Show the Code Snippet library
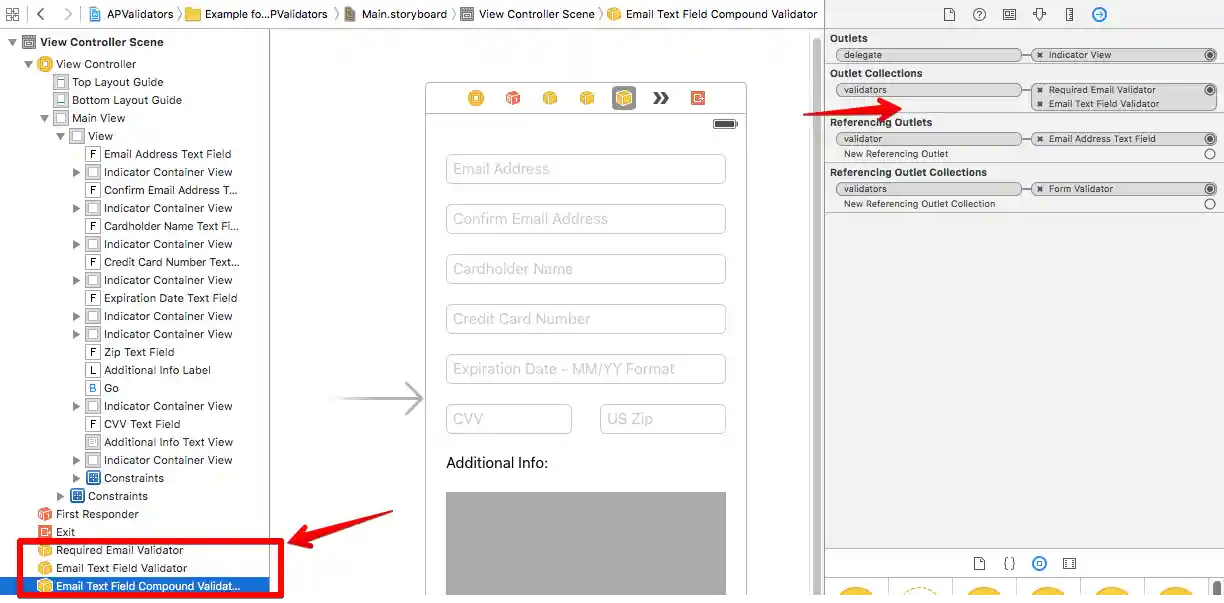Viewport: 1224px width, 603px height. click(x=1010, y=563)
